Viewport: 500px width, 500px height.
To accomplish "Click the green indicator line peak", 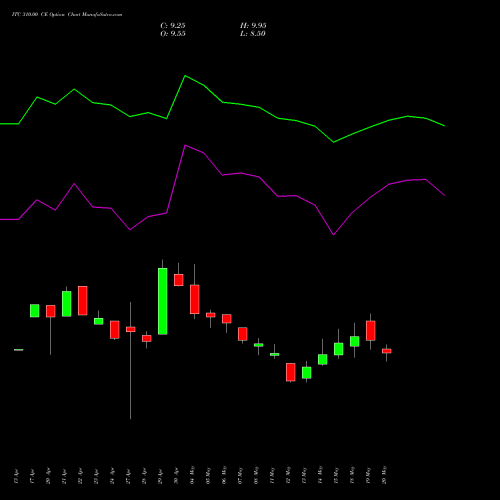I will 185,76.
